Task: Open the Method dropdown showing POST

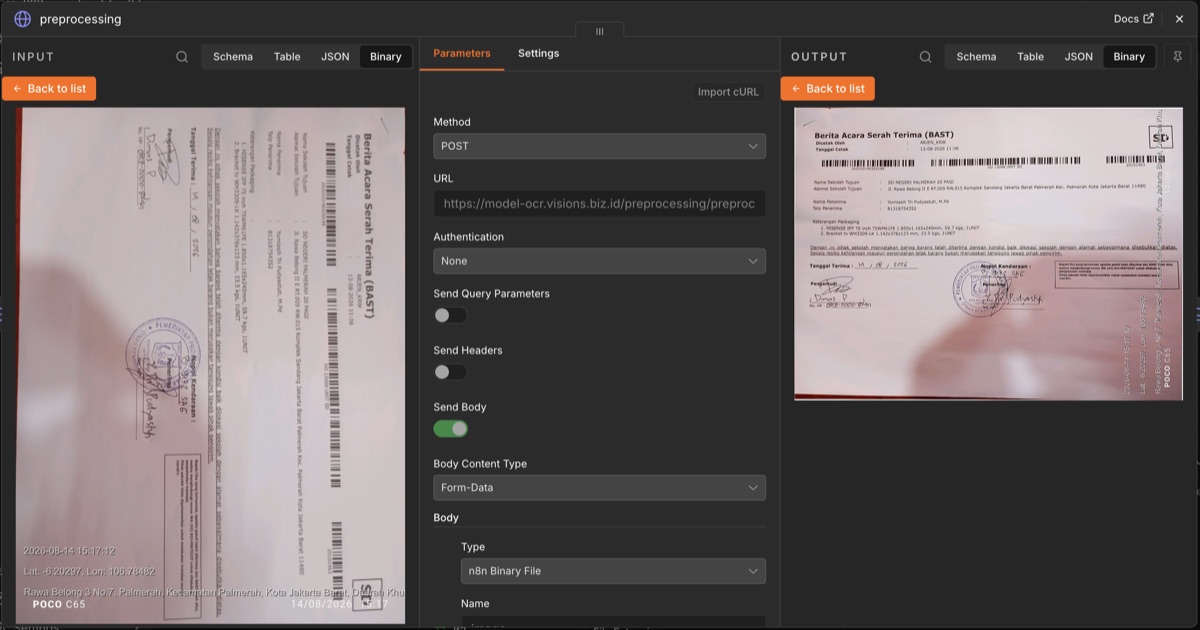Action: point(599,146)
